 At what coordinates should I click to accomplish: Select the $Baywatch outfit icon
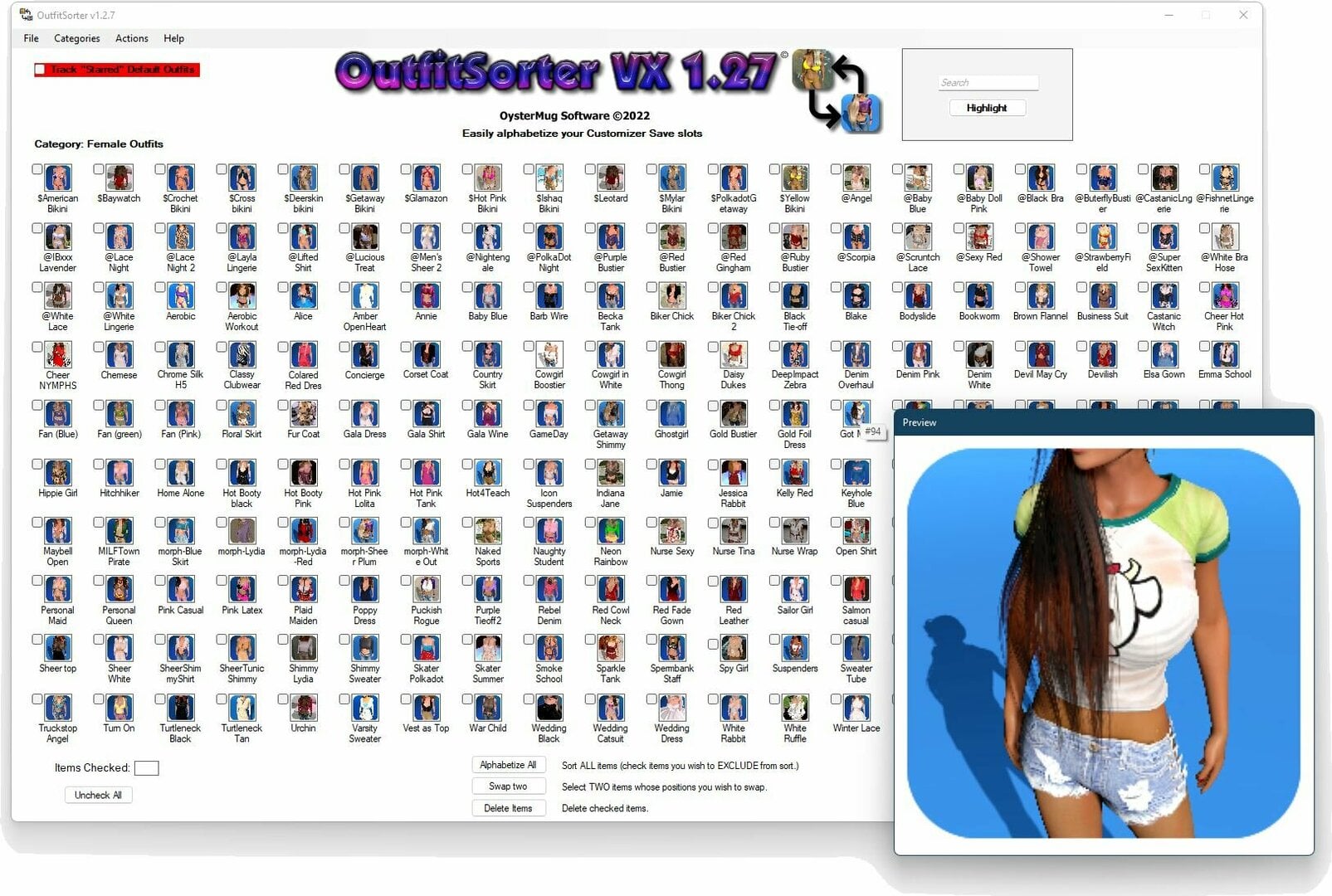(119, 178)
